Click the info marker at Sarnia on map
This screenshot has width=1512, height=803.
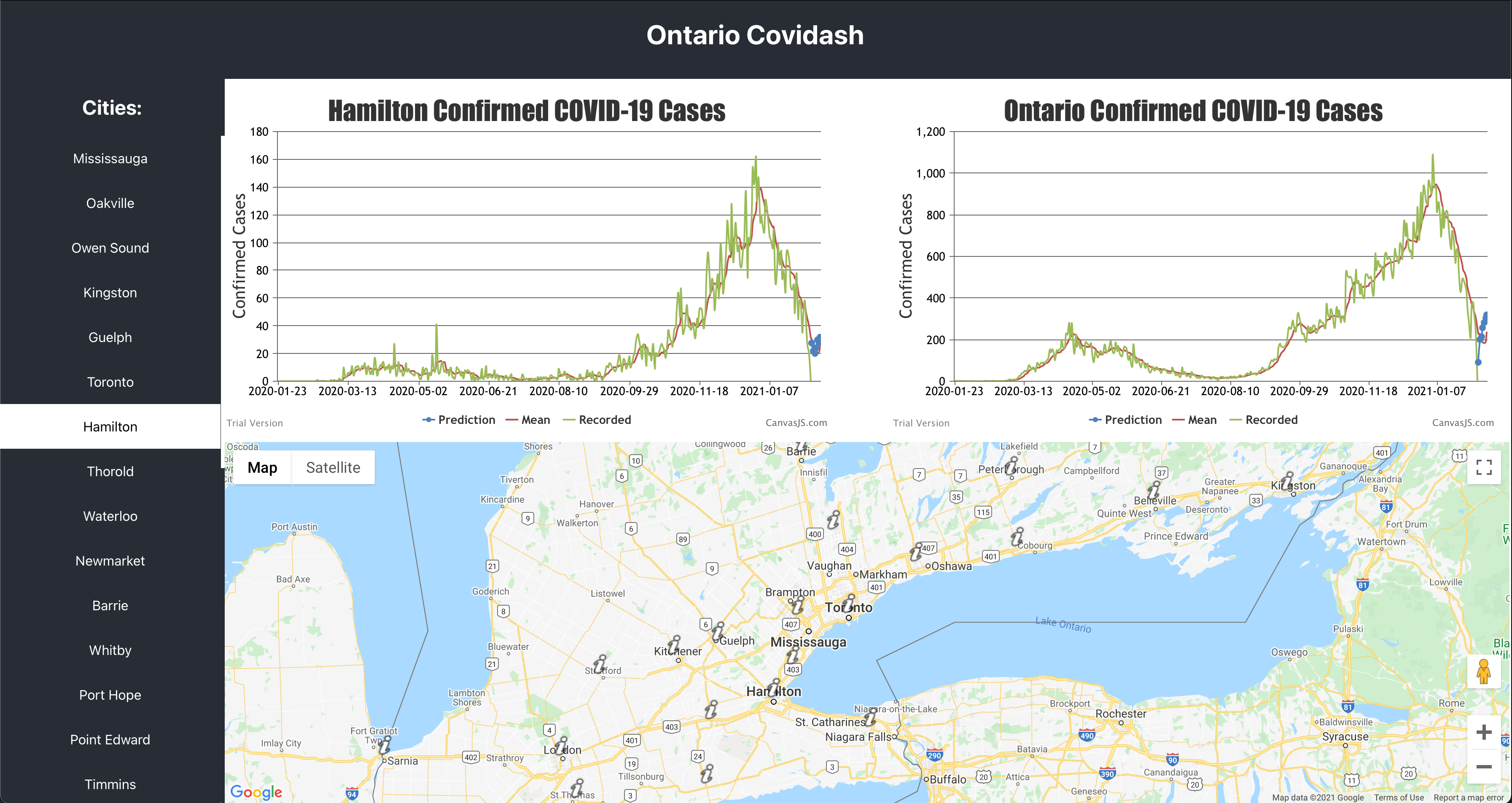click(385, 746)
